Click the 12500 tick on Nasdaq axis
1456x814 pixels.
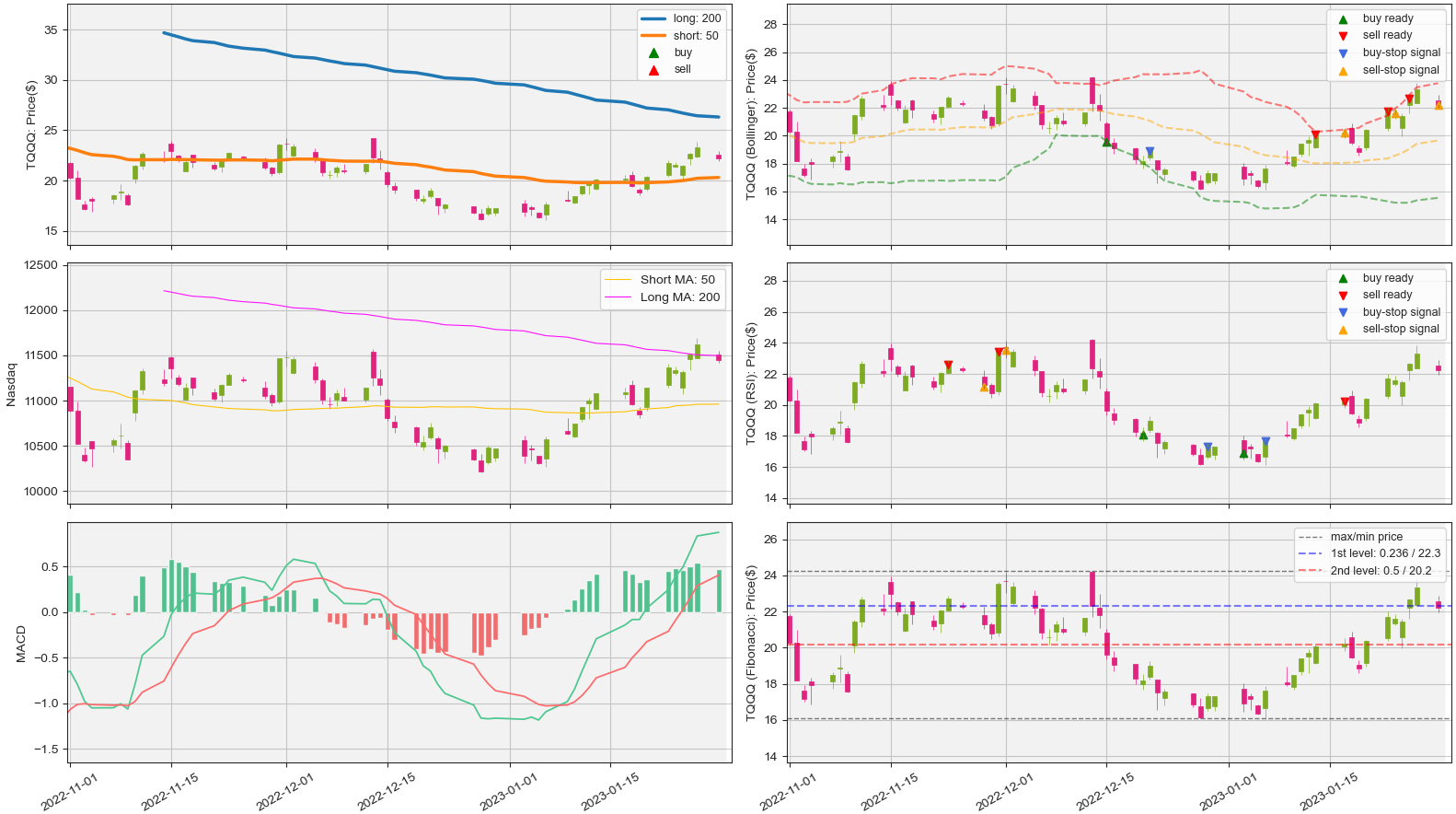pos(40,265)
